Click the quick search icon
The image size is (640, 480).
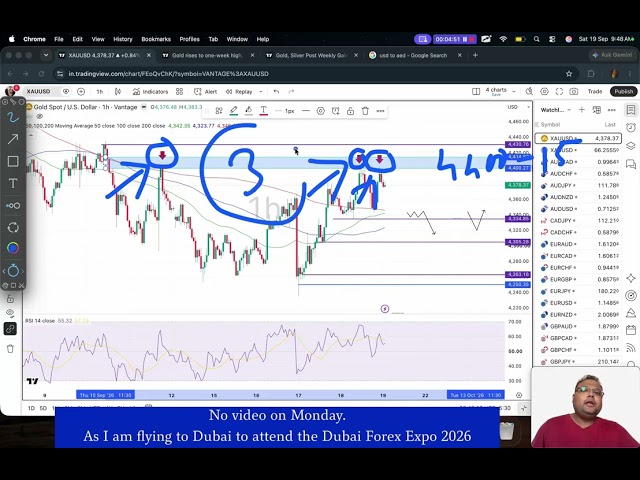coord(529,91)
